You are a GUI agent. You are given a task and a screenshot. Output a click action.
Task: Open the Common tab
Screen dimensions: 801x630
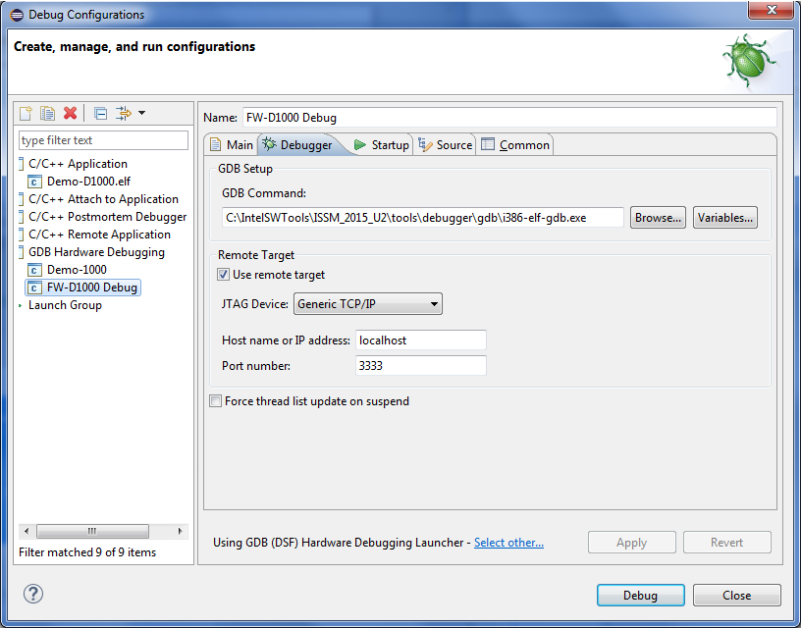tap(515, 145)
